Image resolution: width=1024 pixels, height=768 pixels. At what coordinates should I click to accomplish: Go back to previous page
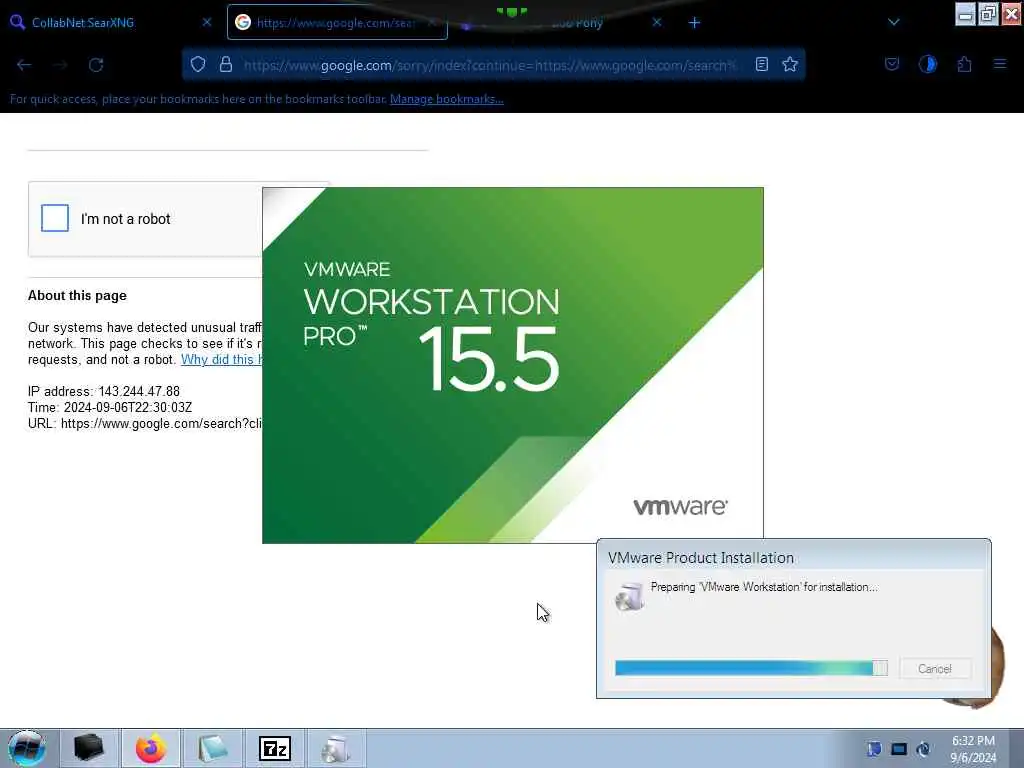click(x=24, y=65)
